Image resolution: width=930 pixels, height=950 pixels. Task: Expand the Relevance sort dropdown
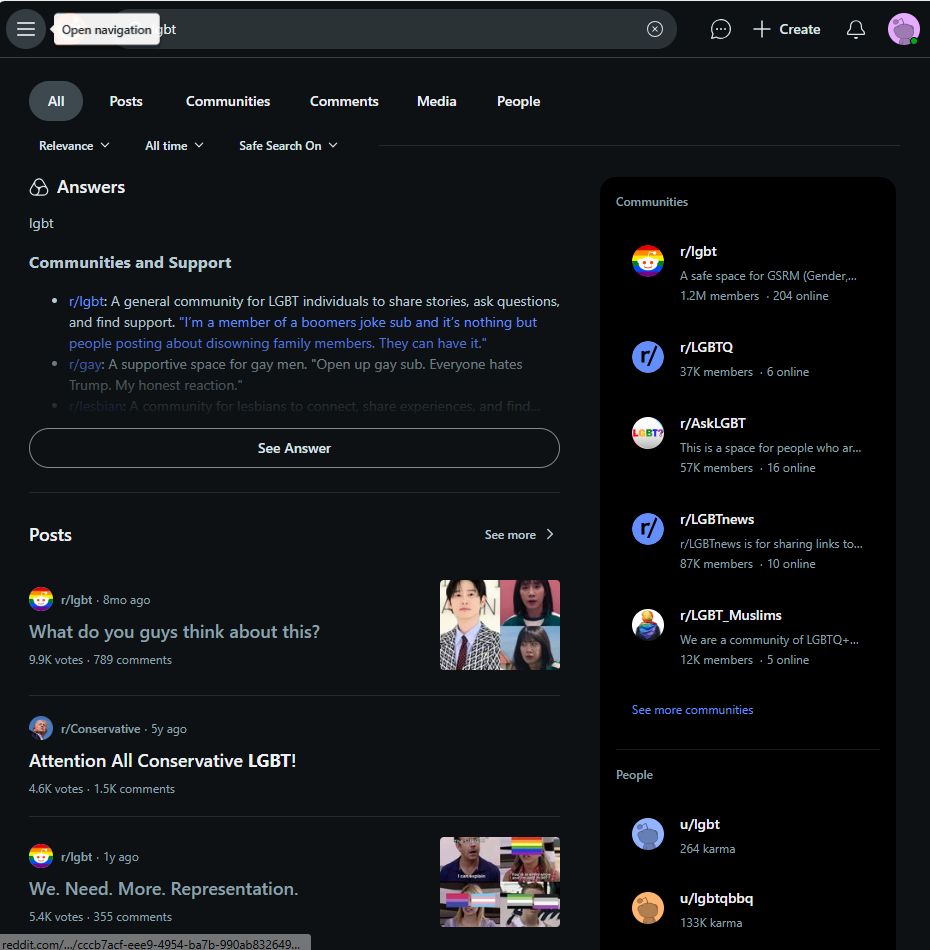tap(74, 145)
